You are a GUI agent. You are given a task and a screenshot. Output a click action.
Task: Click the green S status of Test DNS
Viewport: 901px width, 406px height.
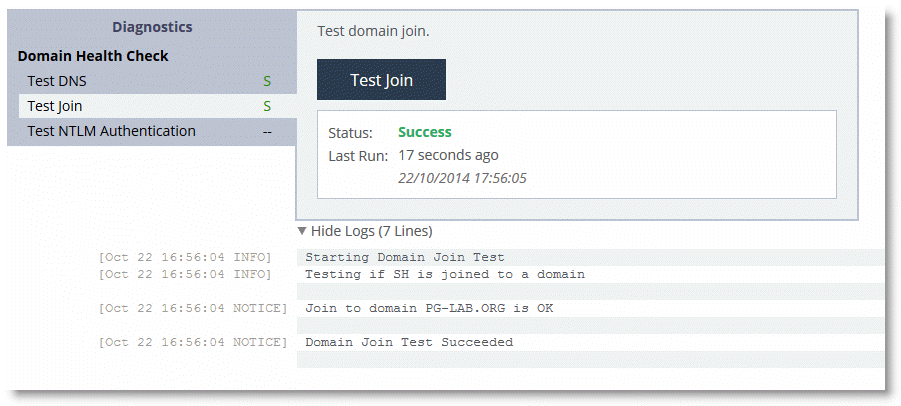267,82
